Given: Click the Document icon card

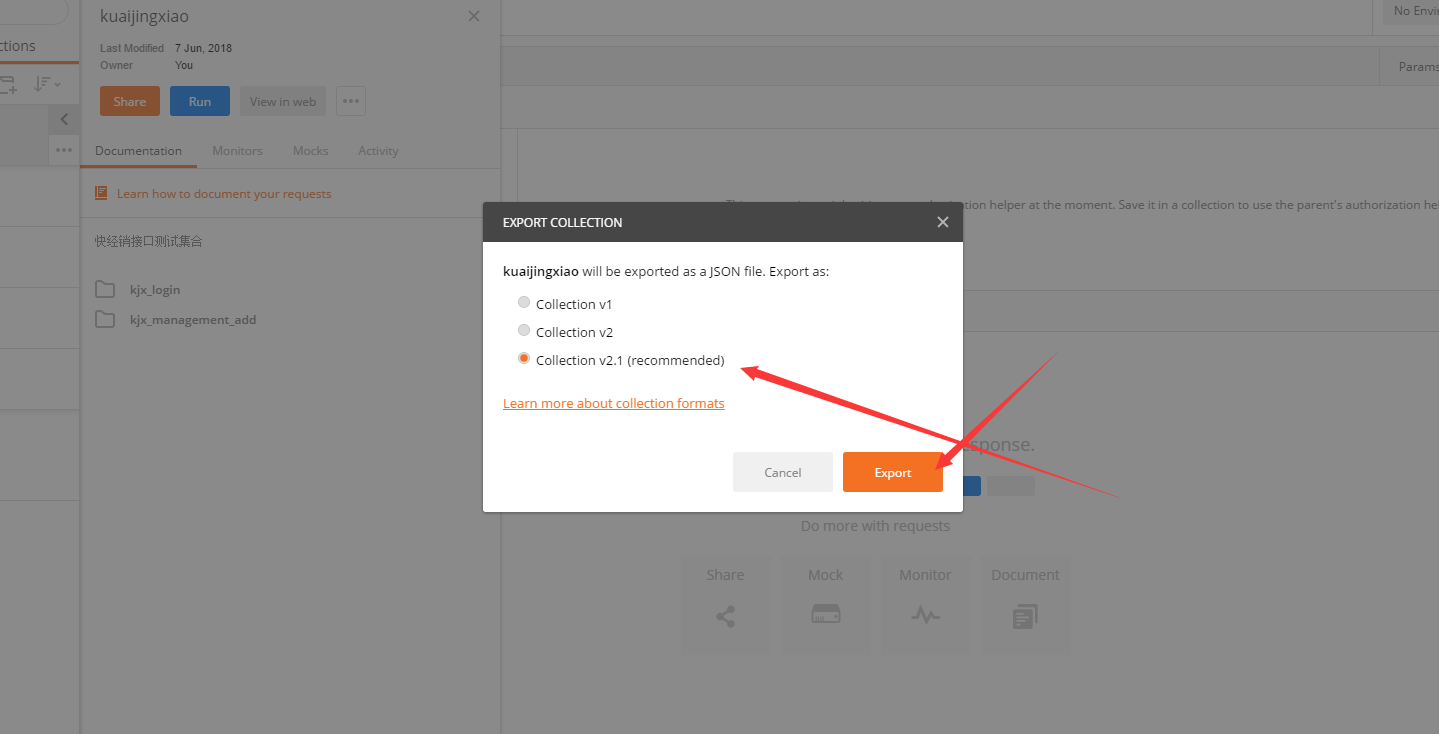Looking at the screenshot, I should [1025, 605].
